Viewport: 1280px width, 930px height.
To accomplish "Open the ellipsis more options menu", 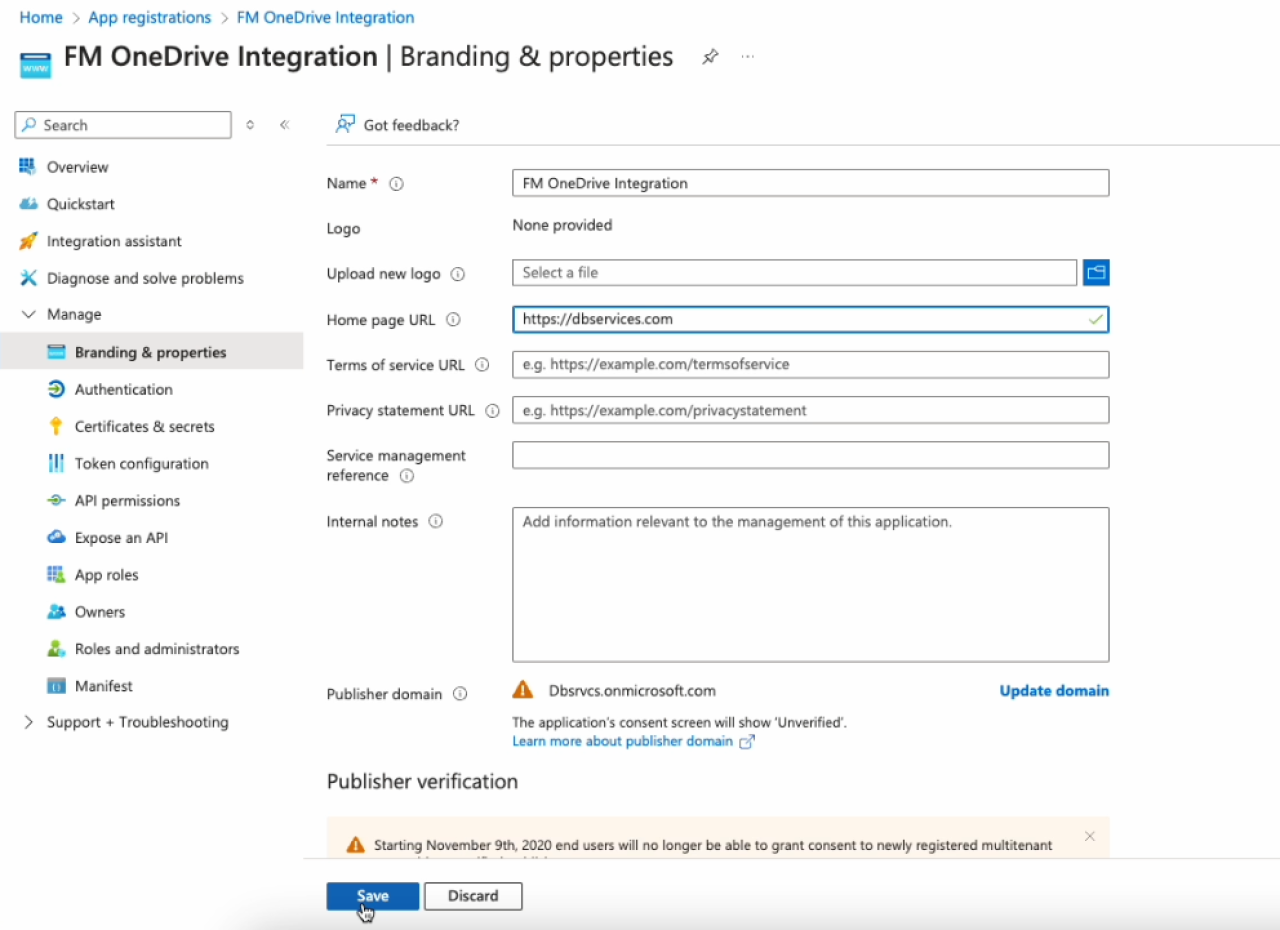I will coord(747,57).
